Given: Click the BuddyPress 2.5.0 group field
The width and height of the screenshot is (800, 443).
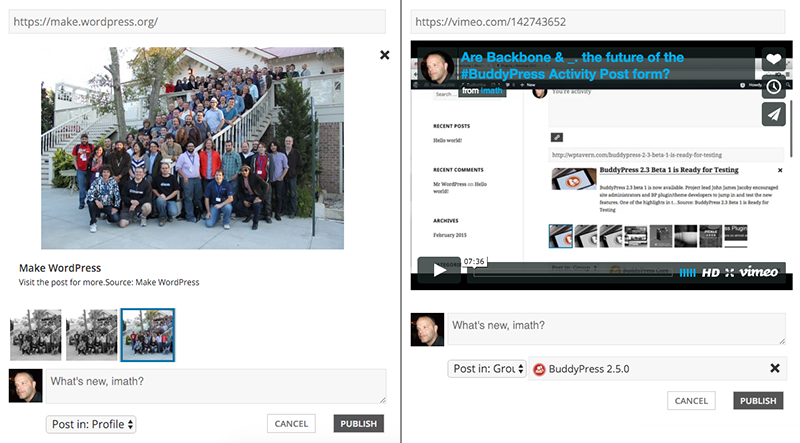Looking at the screenshot, I should click(x=657, y=368).
